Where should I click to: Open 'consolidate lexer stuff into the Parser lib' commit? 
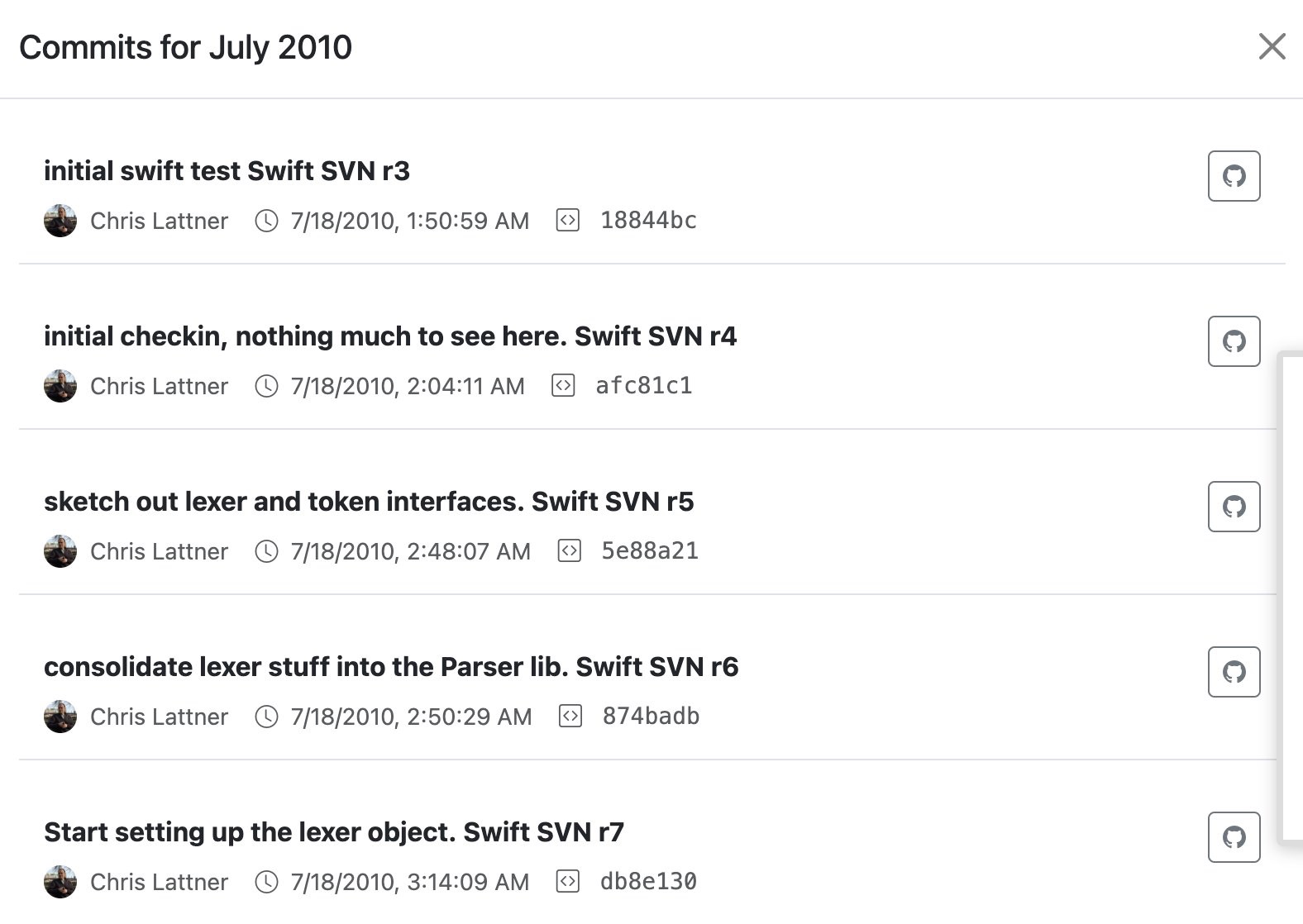[391, 667]
